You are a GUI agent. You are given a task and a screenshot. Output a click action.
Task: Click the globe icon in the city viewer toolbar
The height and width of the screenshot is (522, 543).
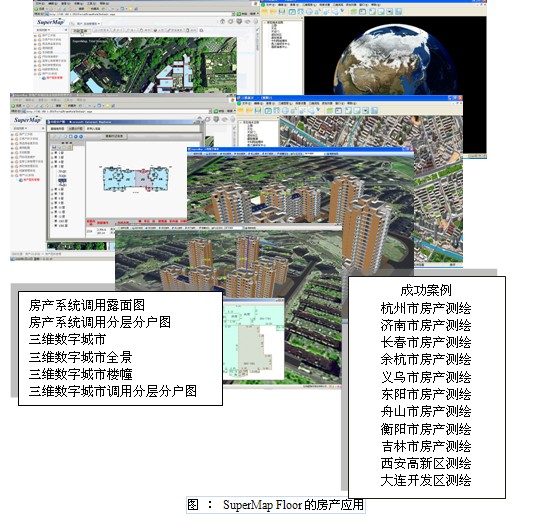tap(285, 110)
